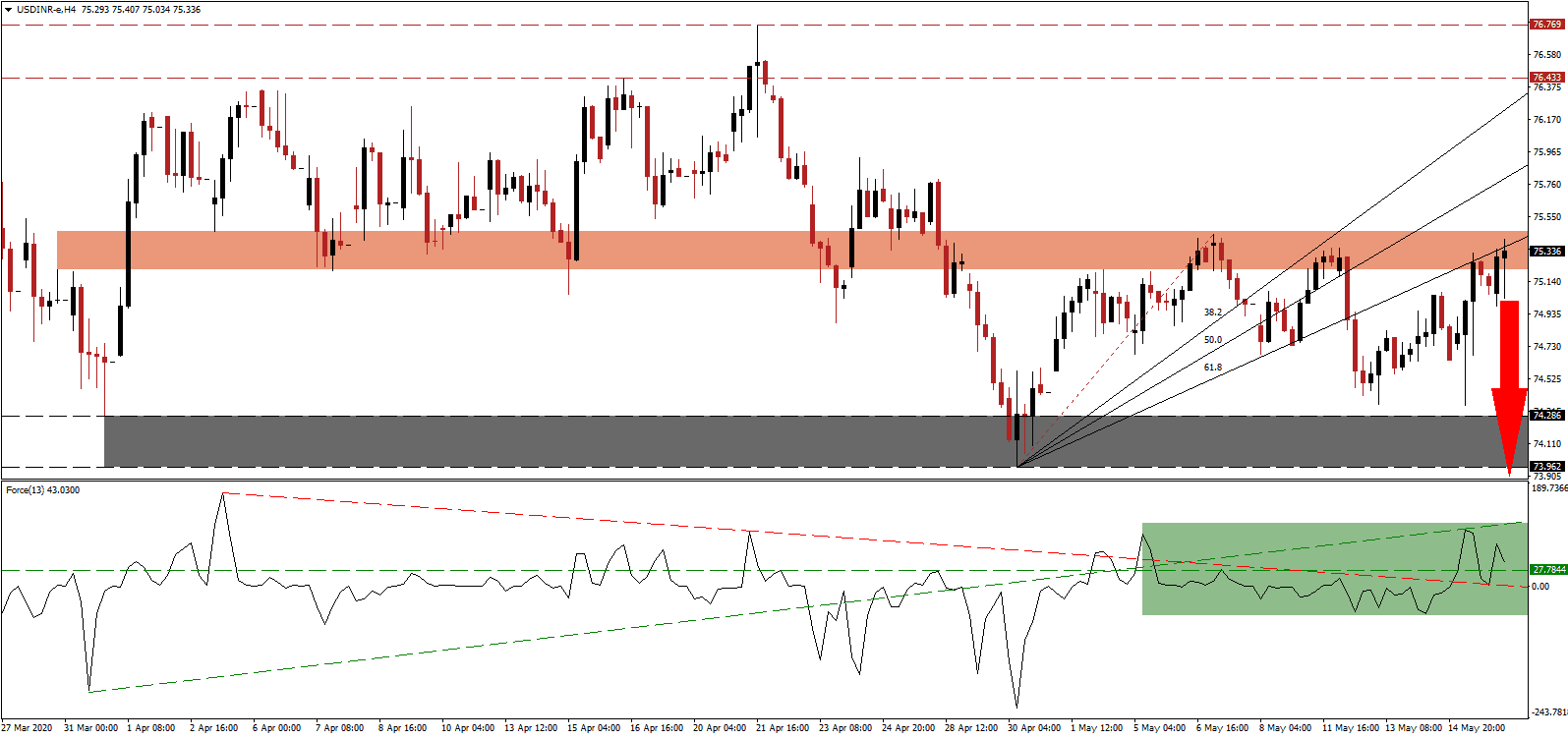Screen dimensions: 1568x739
Task: Select the Fibonacci 38.2 level label
Action: [1213, 313]
